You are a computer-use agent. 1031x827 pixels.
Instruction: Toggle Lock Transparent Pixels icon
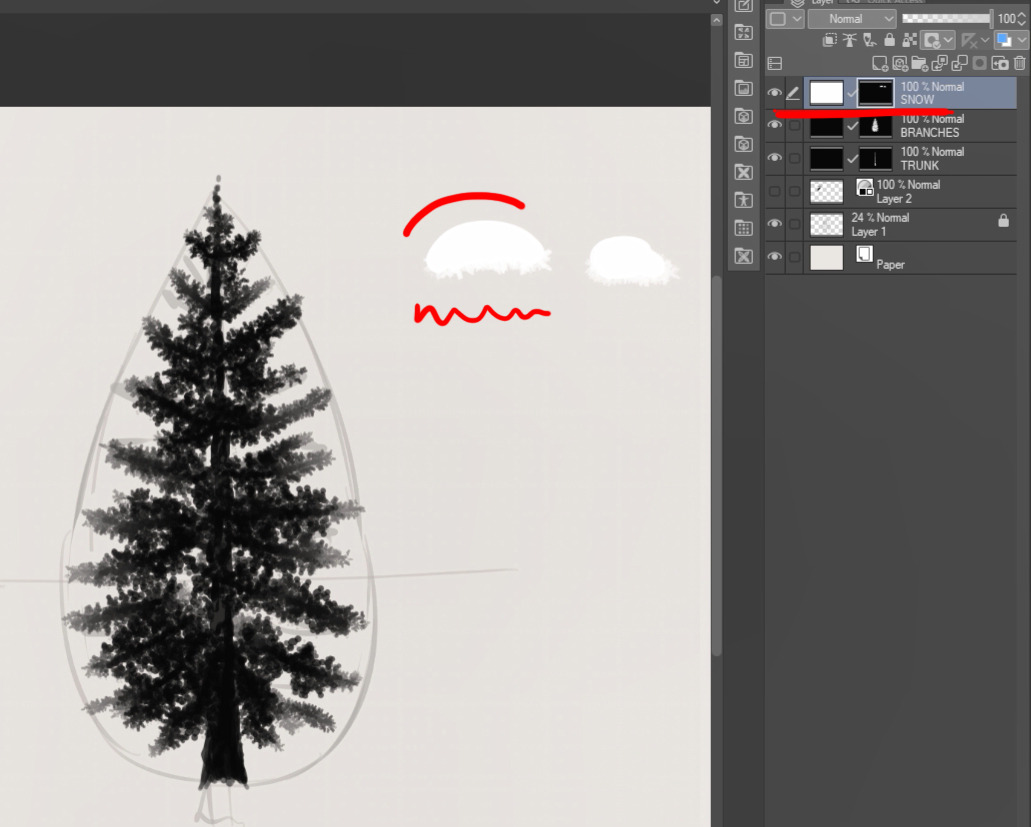[x=909, y=40]
